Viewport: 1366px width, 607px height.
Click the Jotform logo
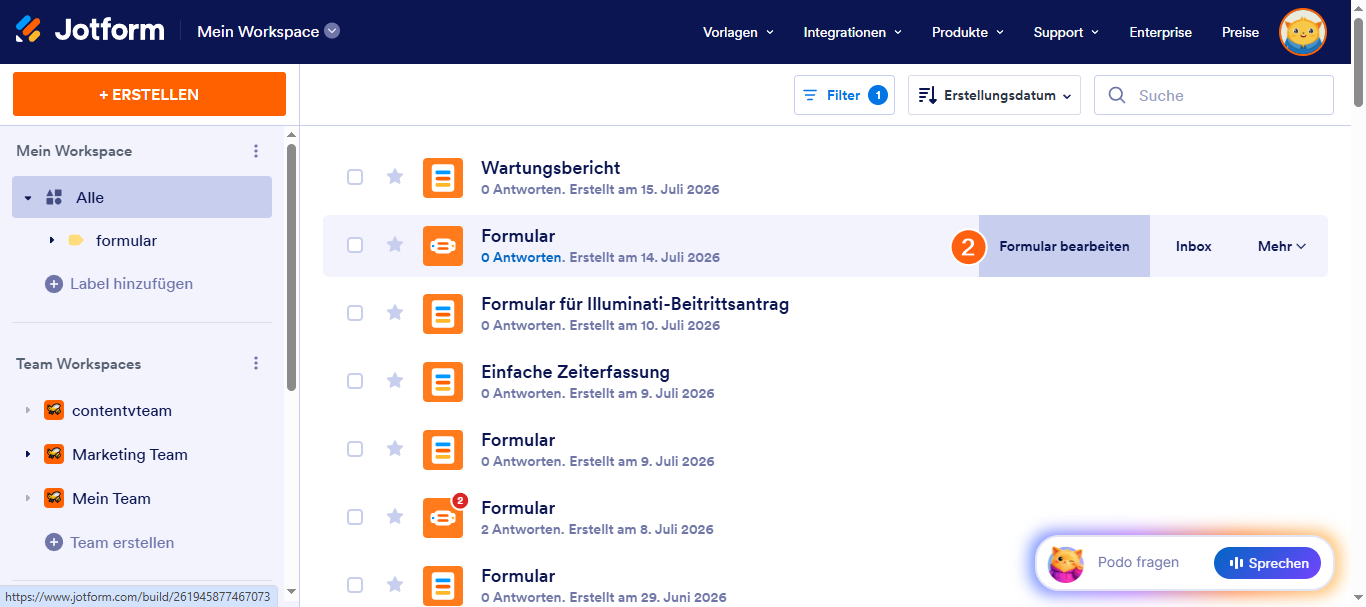click(x=90, y=30)
